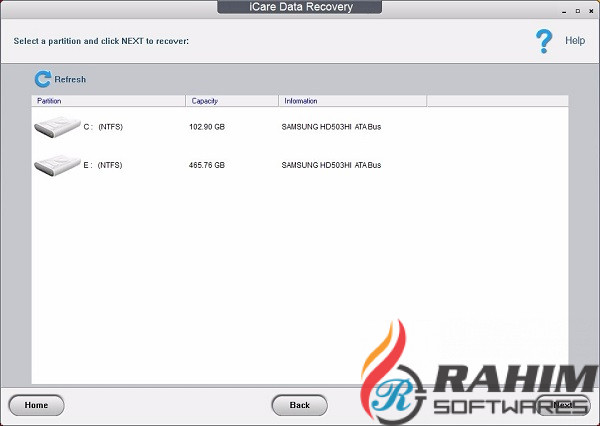Select the E: drive icon
The height and width of the screenshot is (426, 600).
[57, 165]
